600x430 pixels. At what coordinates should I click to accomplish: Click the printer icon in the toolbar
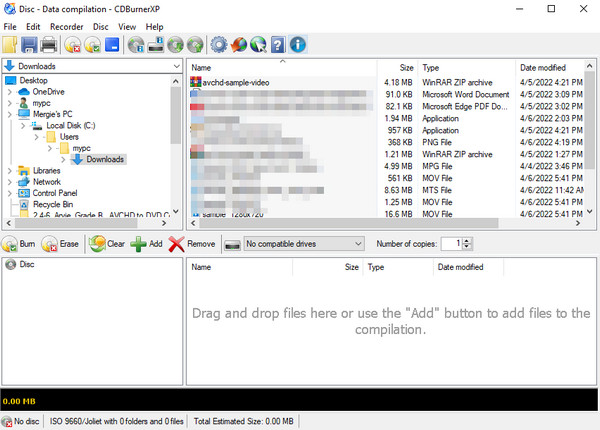tap(49, 45)
